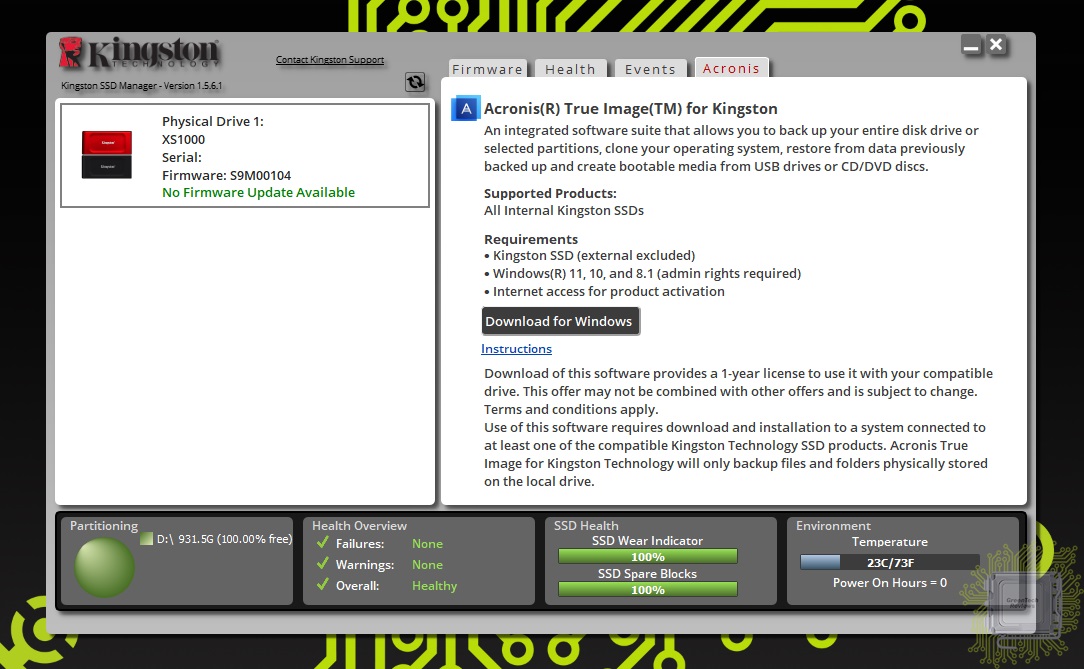The height and width of the screenshot is (669, 1084).
Task: Click the Failures green checkmark icon
Action: (323, 543)
